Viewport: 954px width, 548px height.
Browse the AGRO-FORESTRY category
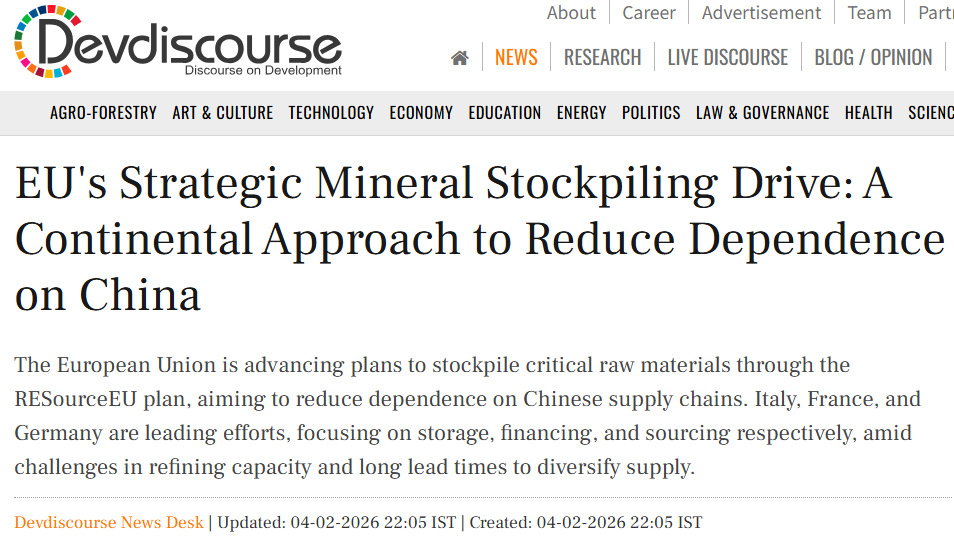(103, 113)
